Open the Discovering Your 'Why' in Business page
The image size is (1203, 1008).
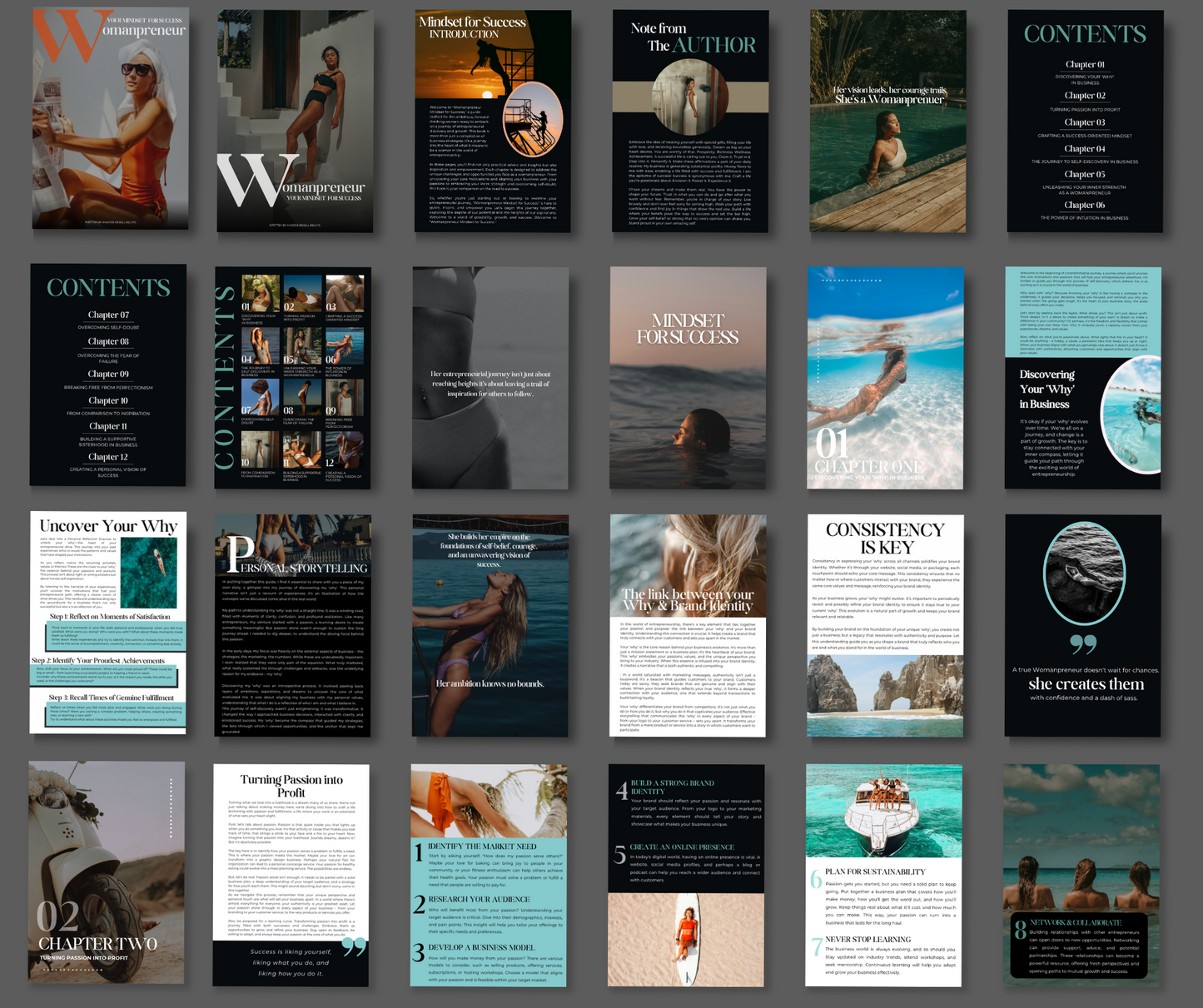(1082, 378)
